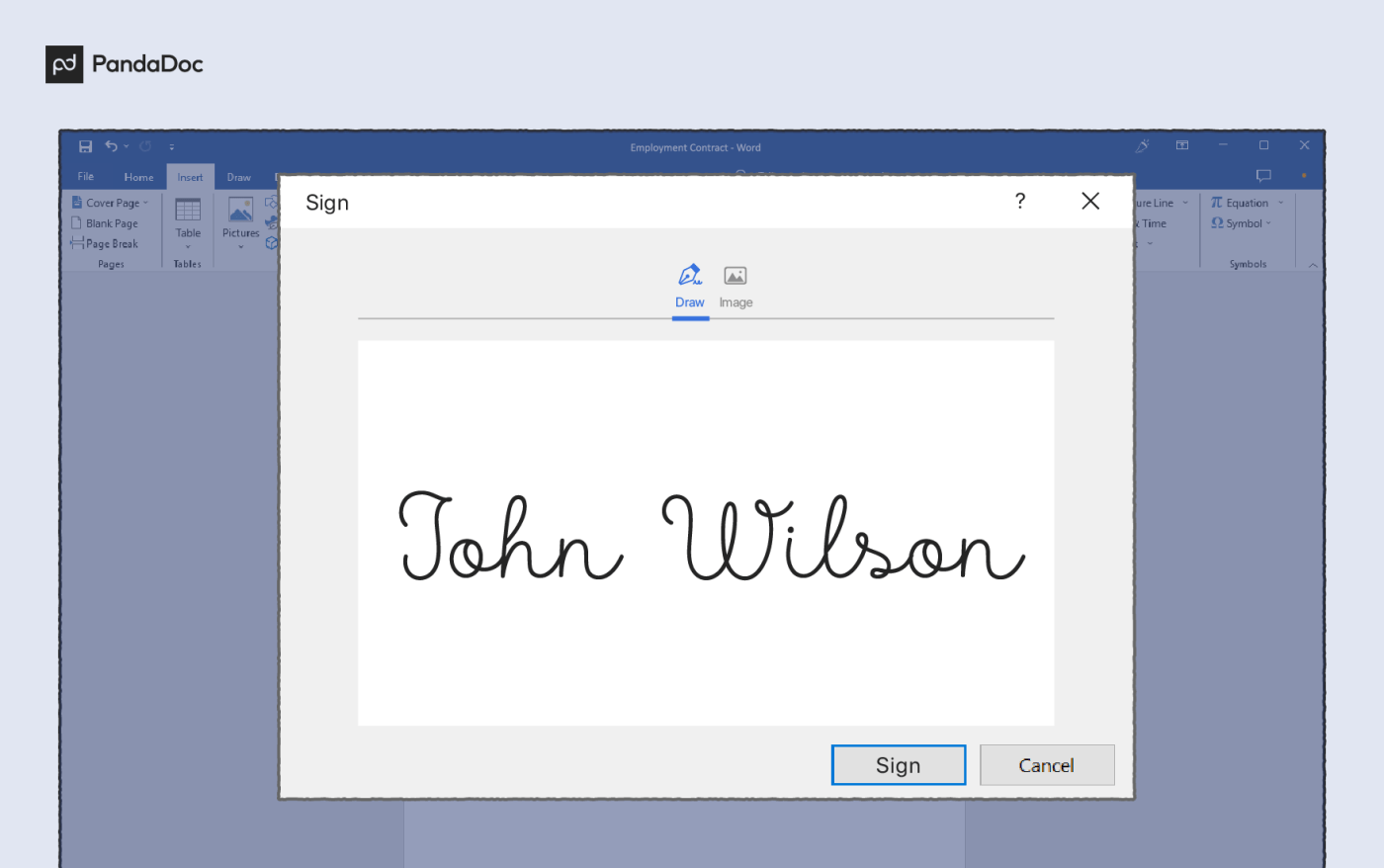
Task: Click the Coming Soon megaphone icon
Action: (x=1143, y=145)
